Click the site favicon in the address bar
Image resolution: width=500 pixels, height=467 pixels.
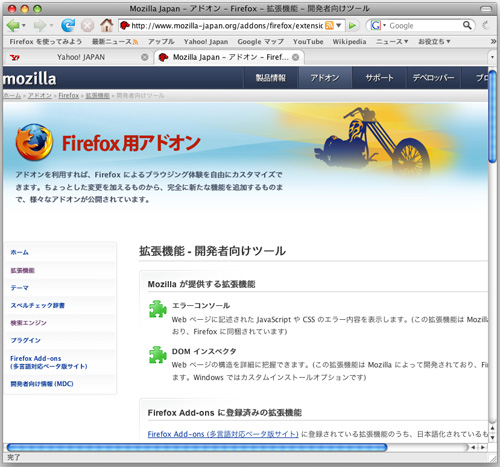click(125, 25)
